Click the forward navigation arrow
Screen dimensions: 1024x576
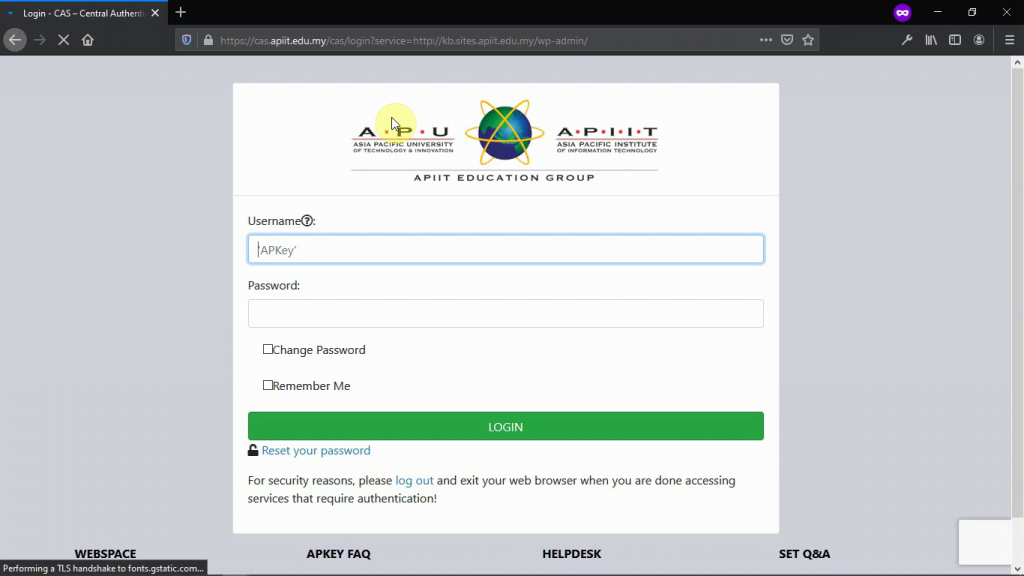(x=40, y=40)
